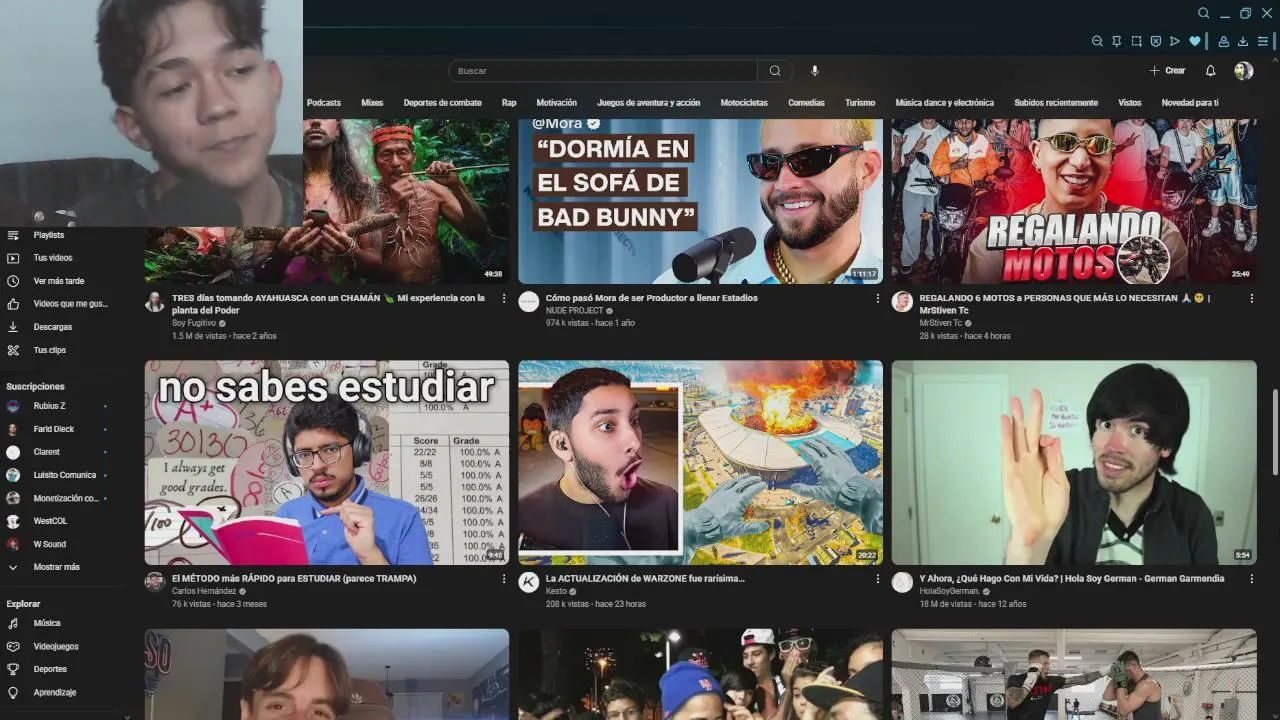Start voice search with microphone icon

click(815, 71)
